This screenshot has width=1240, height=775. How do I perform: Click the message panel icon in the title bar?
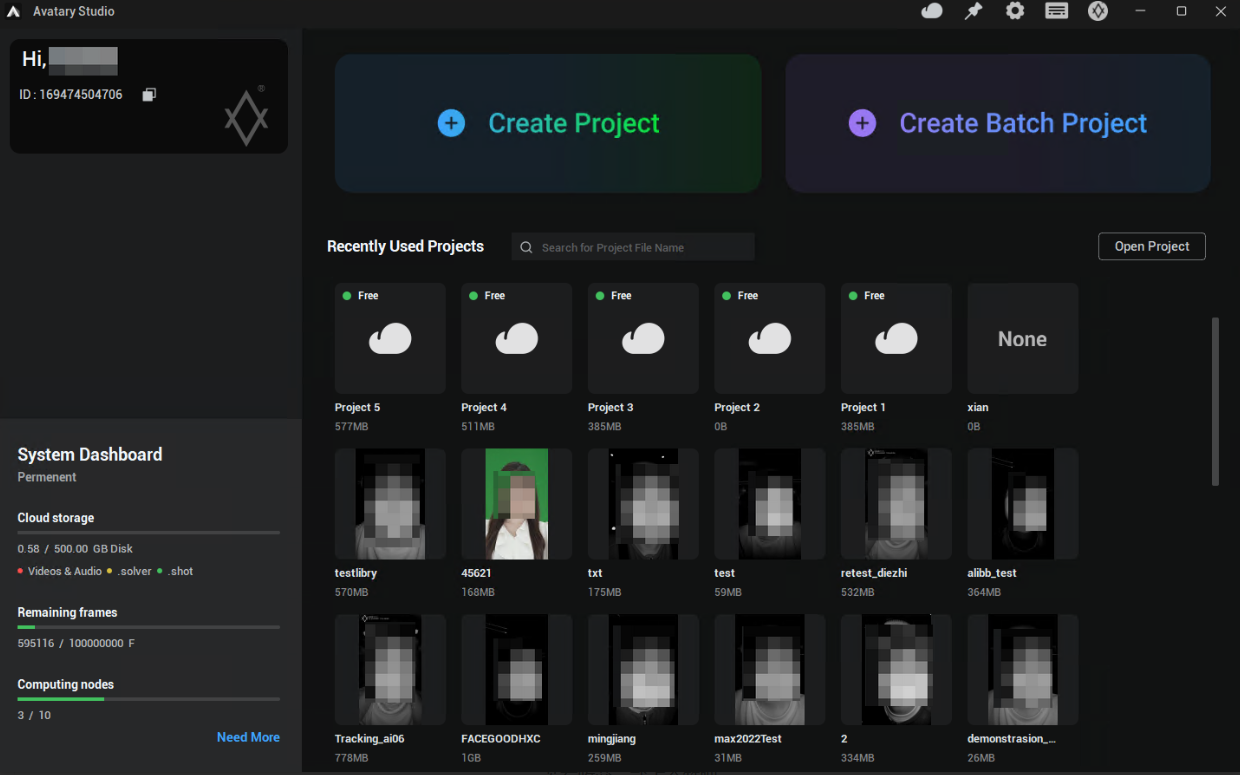[1056, 11]
